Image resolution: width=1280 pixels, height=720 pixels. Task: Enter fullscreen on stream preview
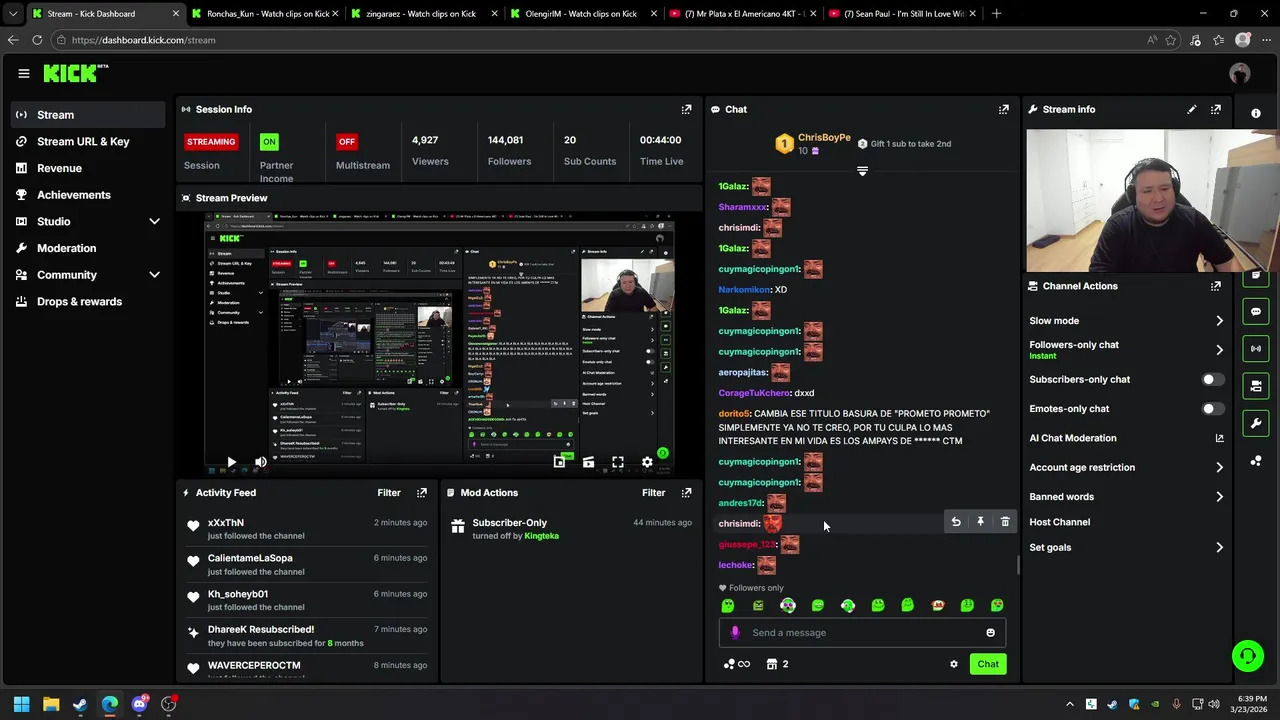618,462
